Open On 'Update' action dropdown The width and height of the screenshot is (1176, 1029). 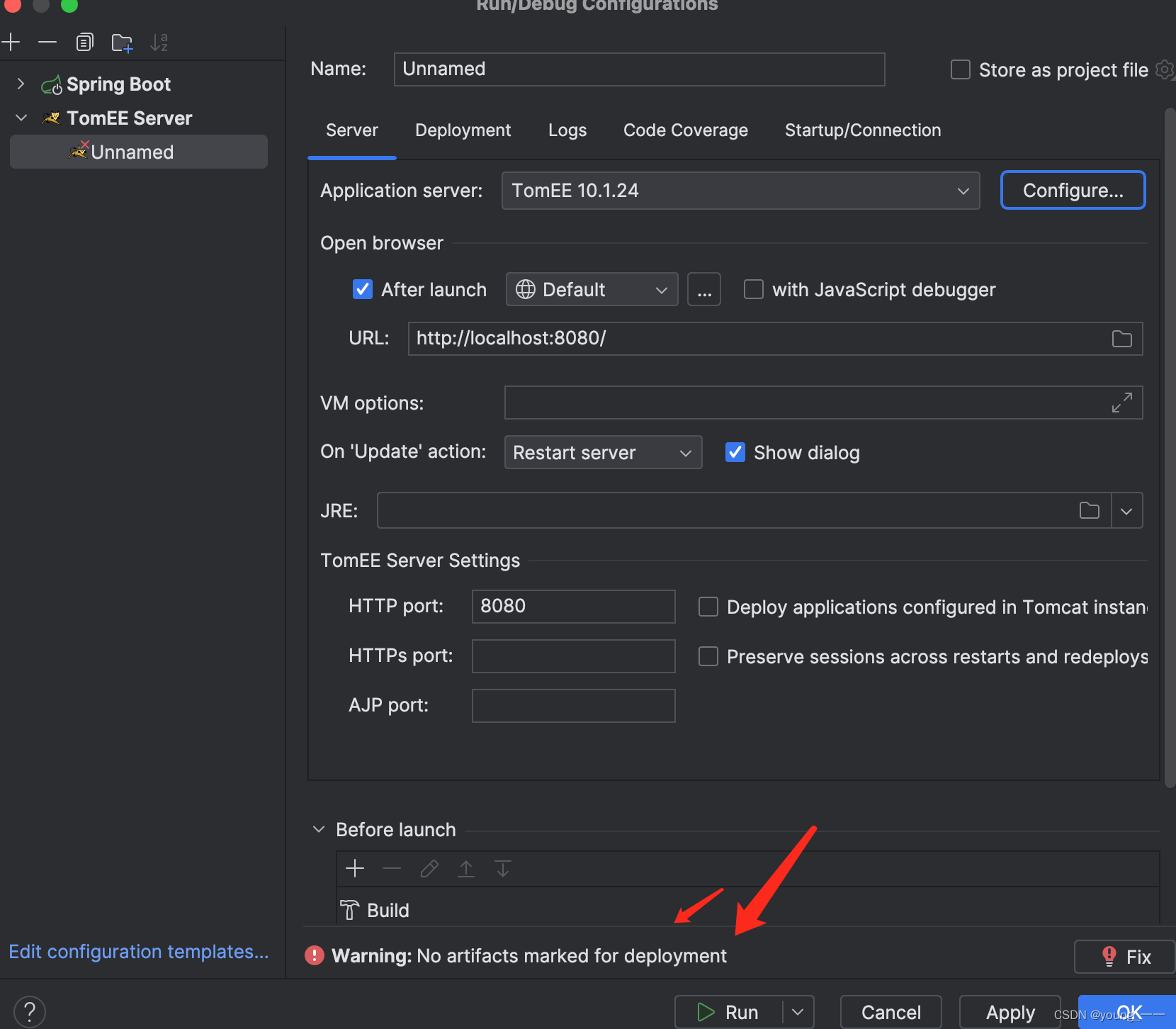[603, 452]
